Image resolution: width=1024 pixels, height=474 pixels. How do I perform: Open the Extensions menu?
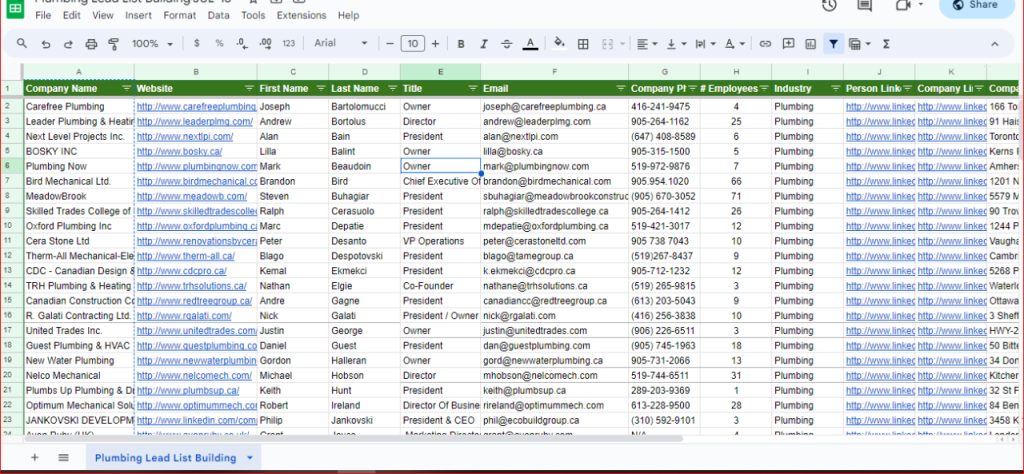(x=301, y=15)
